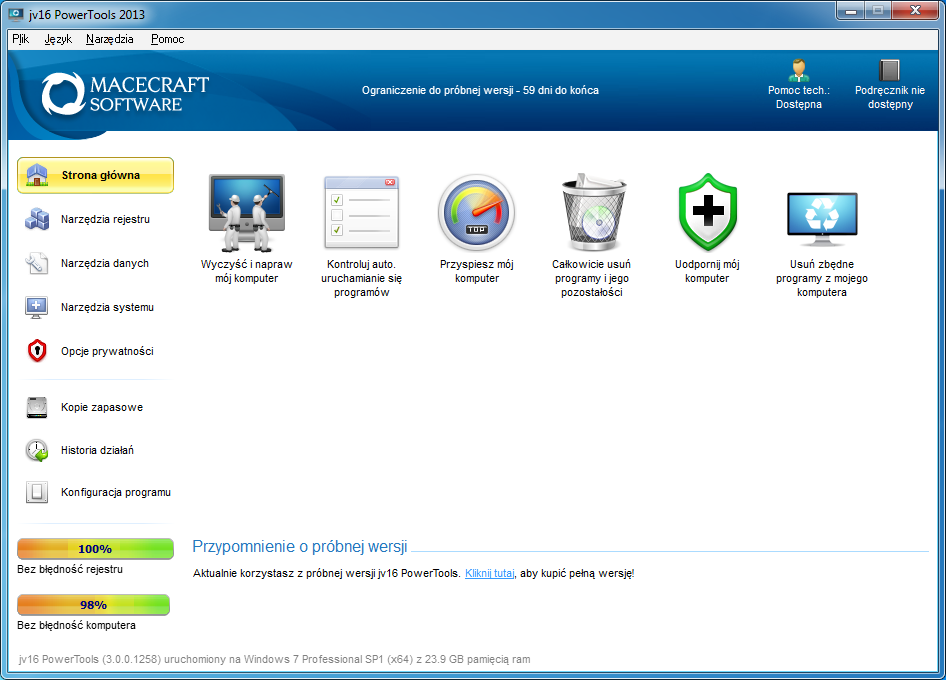Image resolution: width=946 pixels, height=680 pixels.
Task: Click the Kopie zapasowe drive icon
Action: [37, 407]
